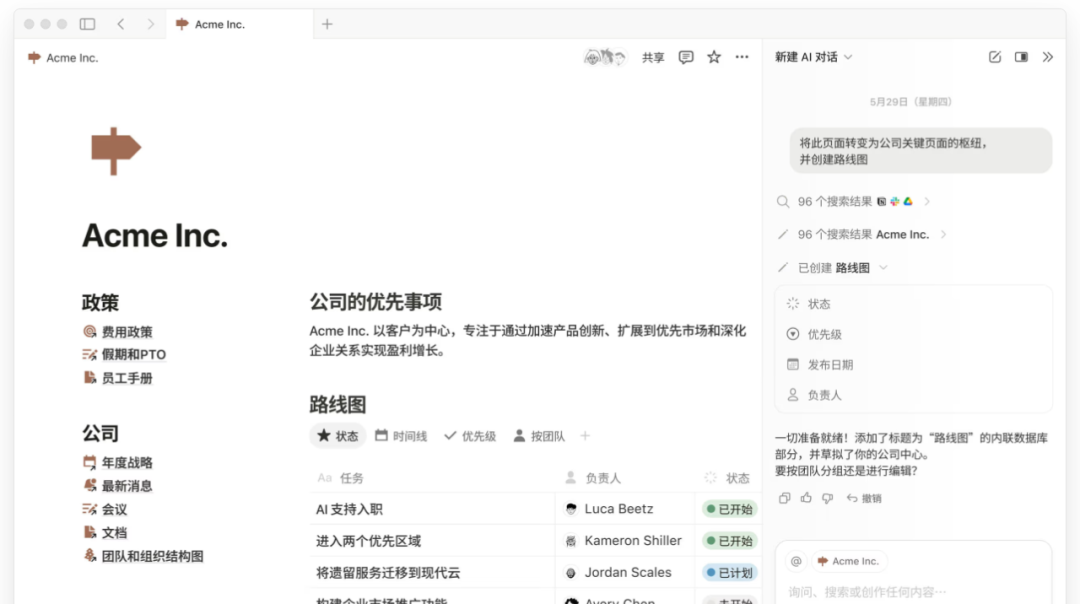Click the star icon to favorite this page
Viewport: 1080px width, 604px height.
pos(713,57)
